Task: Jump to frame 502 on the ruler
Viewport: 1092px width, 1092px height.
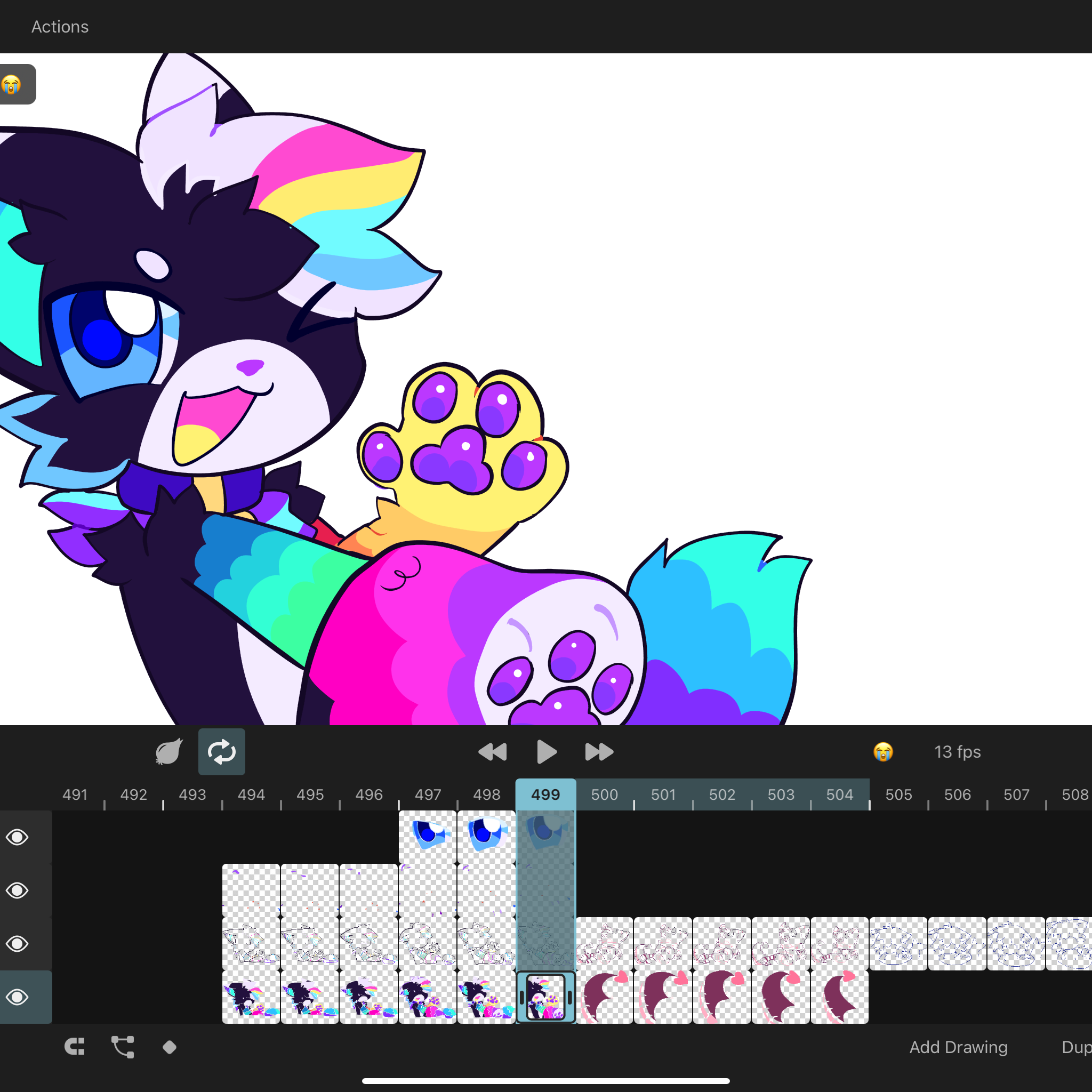Action: coord(722,794)
